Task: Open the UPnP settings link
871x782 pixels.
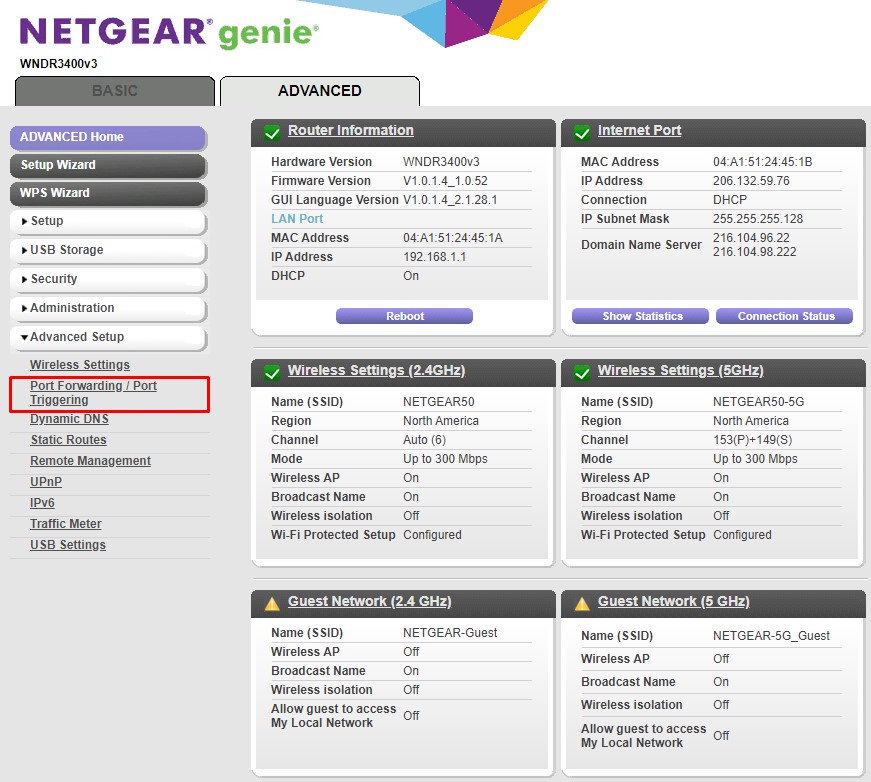Action: point(46,482)
